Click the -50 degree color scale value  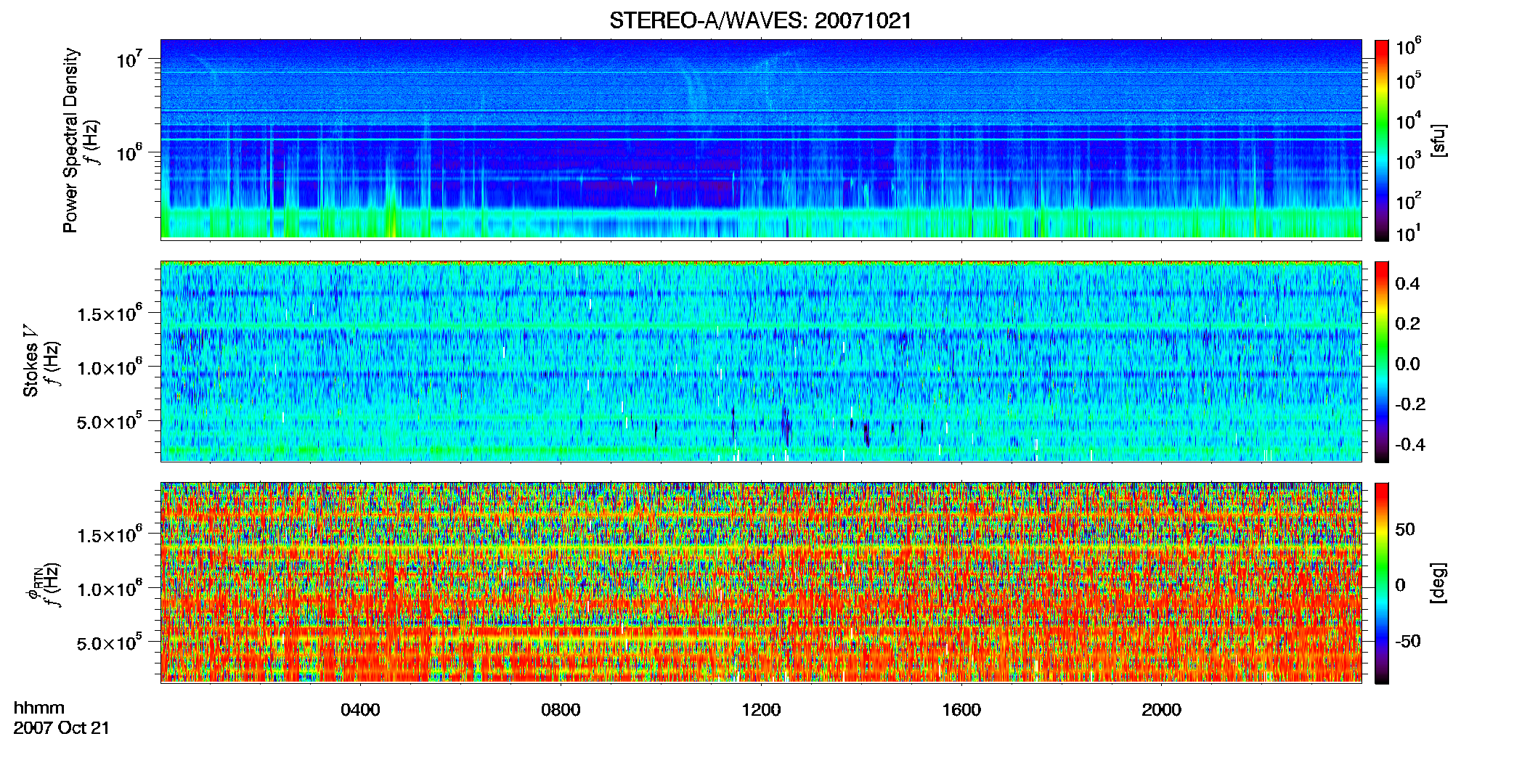tap(1407, 642)
